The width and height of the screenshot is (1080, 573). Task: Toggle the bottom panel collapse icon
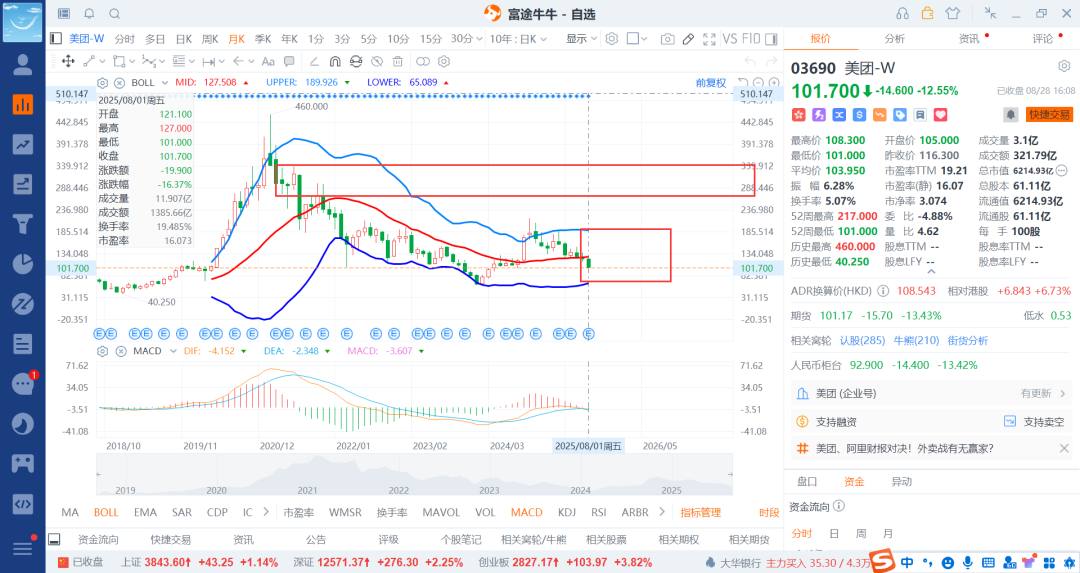tap(54, 539)
